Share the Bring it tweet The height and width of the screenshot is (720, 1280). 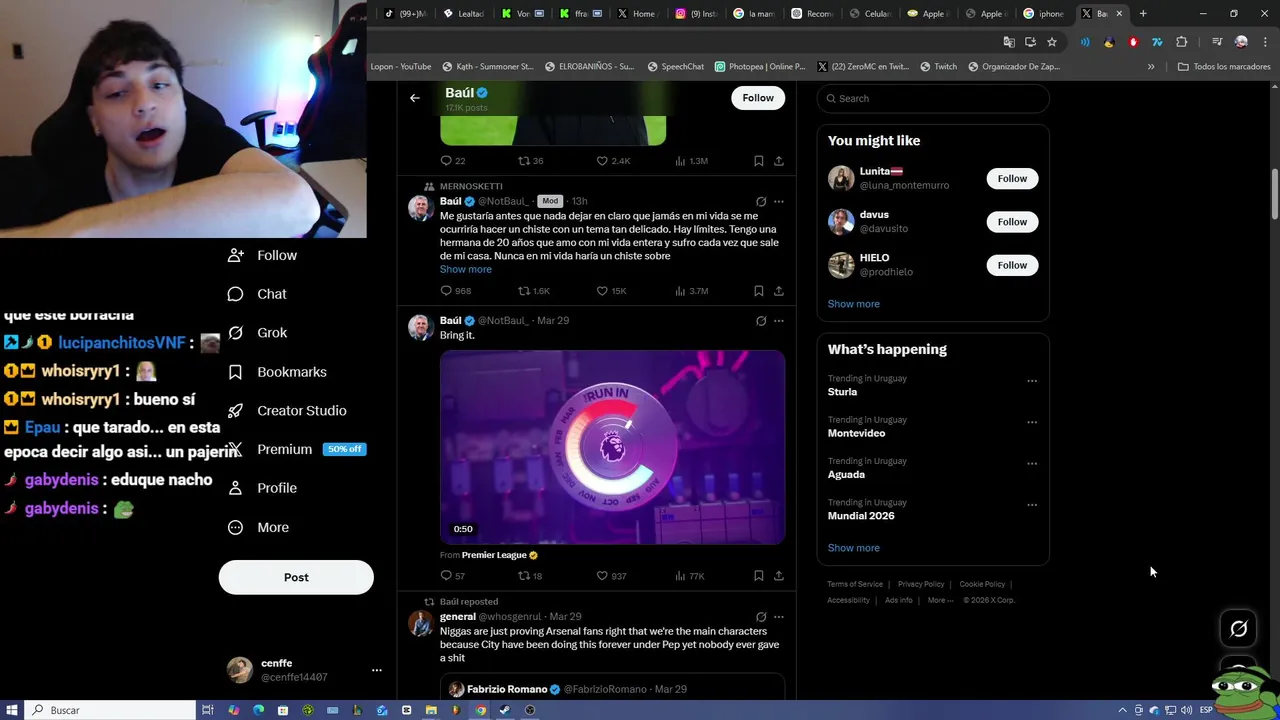tap(779, 576)
